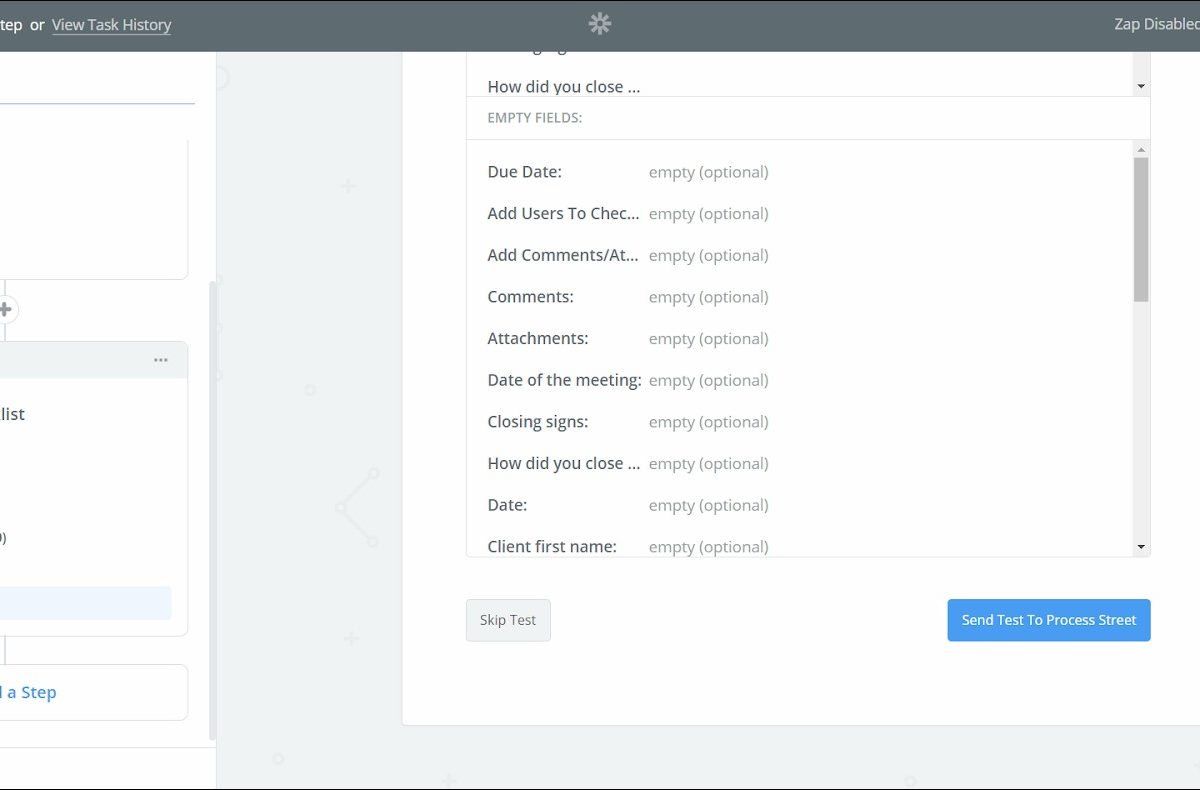Image resolution: width=1200 pixels, height=790 pixels.
Task: Click the Zapier asterisk logo in header
Action: [600, 25]
